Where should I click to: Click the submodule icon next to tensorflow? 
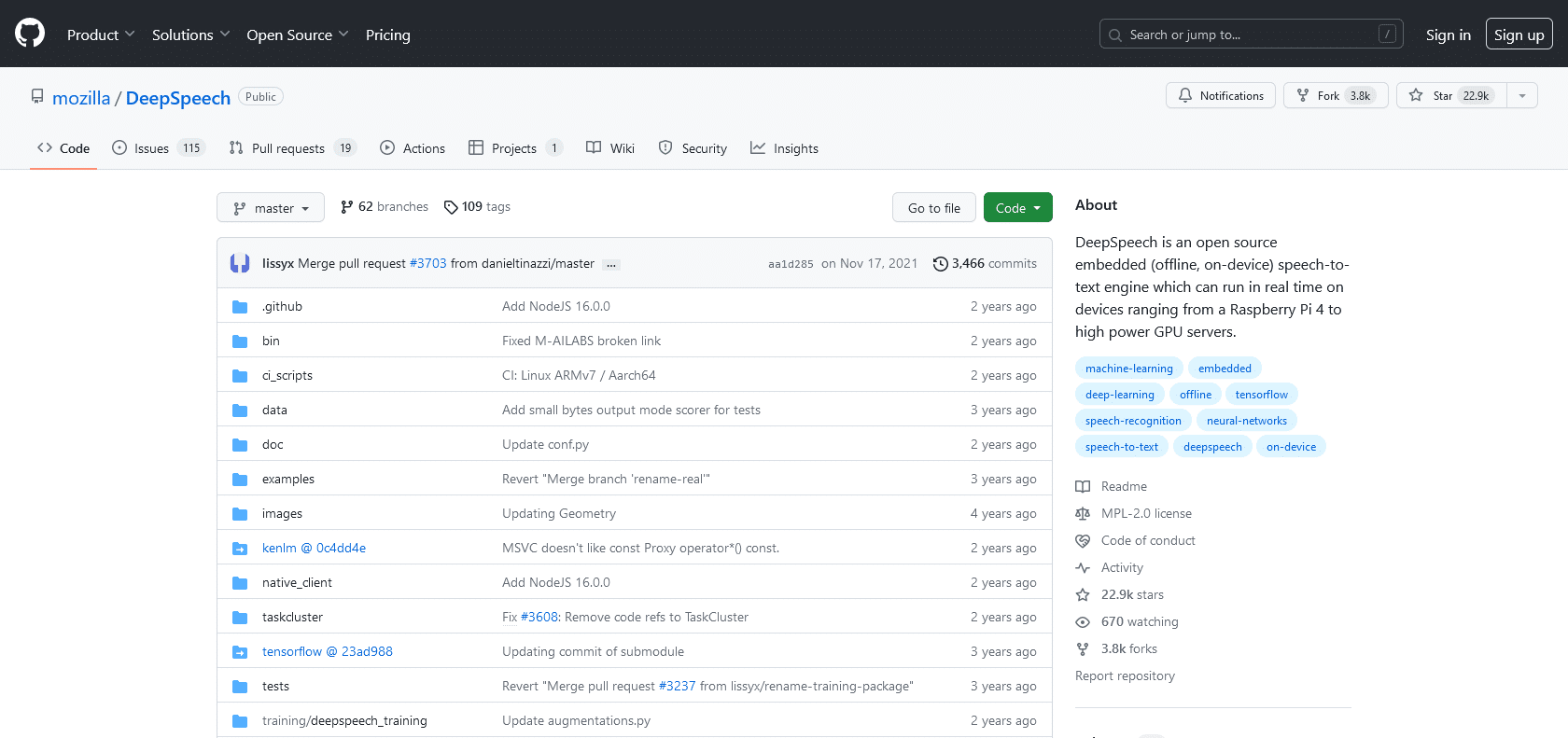tap(240, 652)
